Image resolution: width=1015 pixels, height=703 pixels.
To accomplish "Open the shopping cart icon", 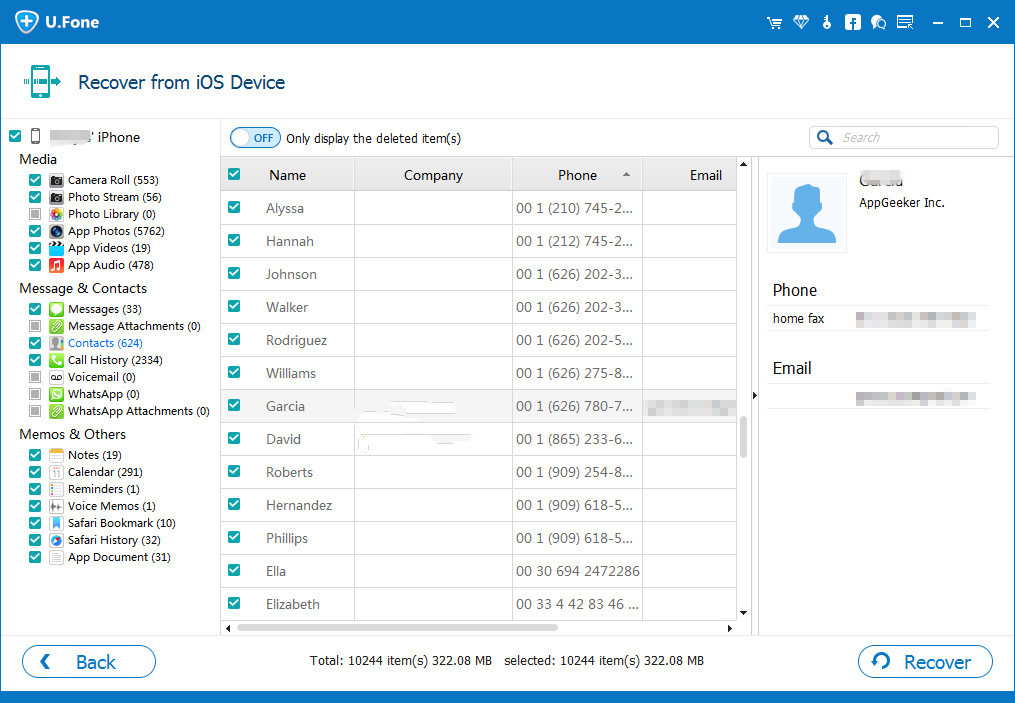I will [774, 23].
